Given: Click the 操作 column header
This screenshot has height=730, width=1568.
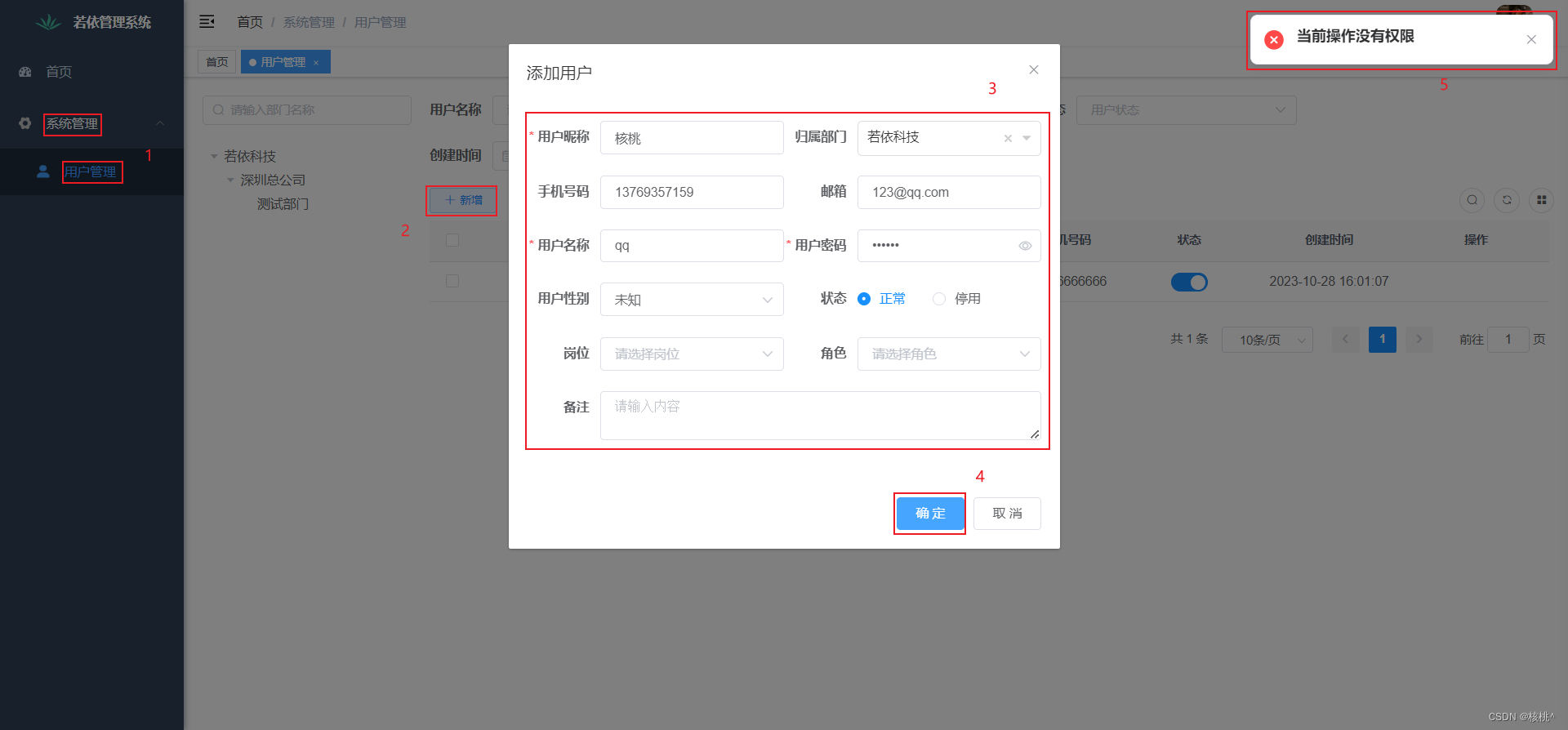Looking at the screenshot, I should point(1476,240).
